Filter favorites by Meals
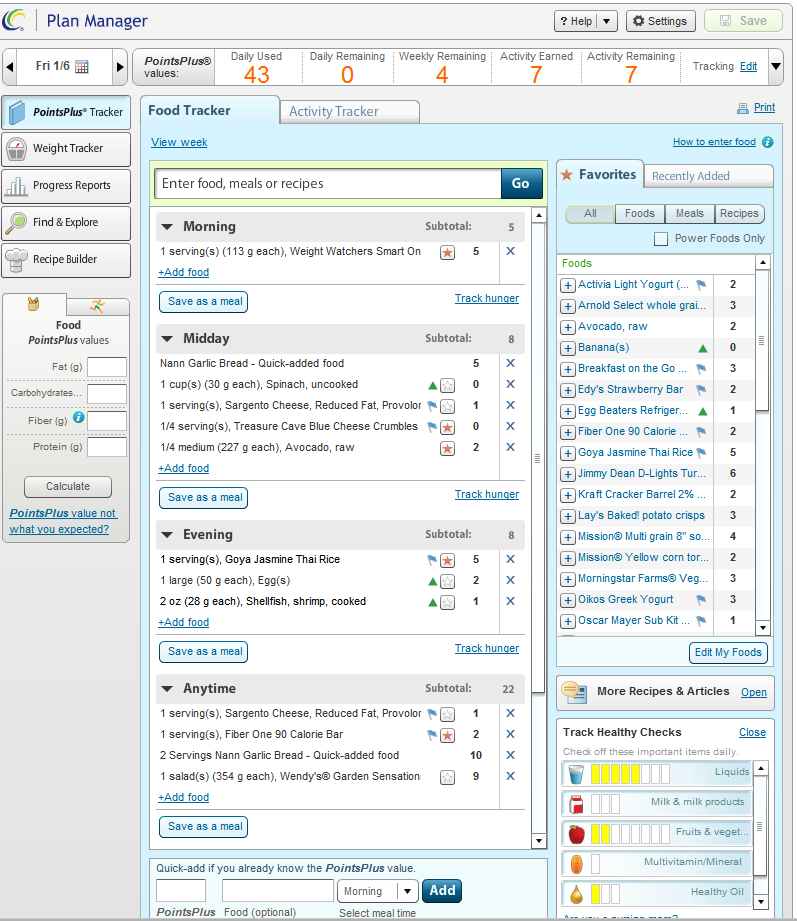Screen dimensions: 797x921 (x=690, y=214)
